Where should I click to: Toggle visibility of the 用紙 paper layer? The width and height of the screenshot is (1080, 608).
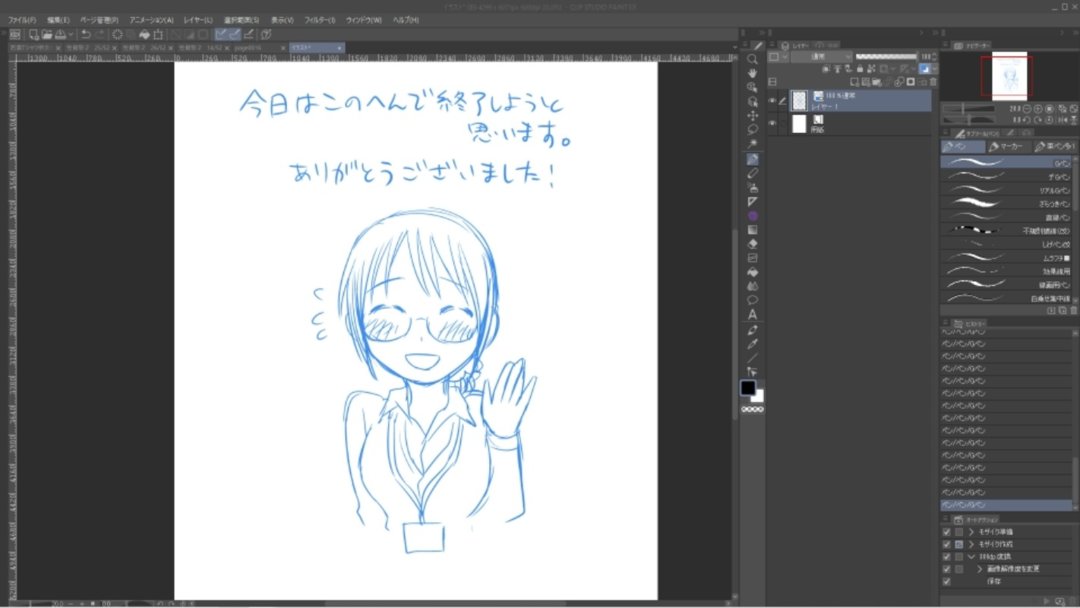tap(774, 121)
